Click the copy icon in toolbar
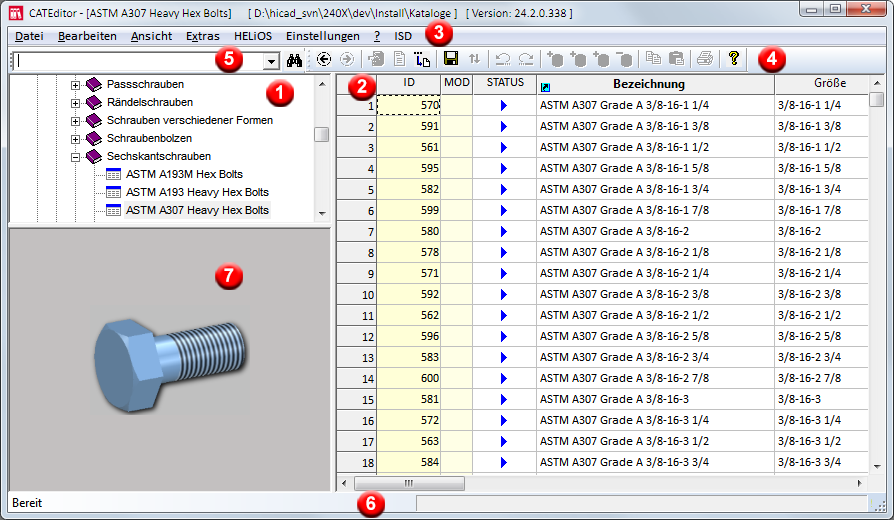894x520 pixels. click(653, 60)
